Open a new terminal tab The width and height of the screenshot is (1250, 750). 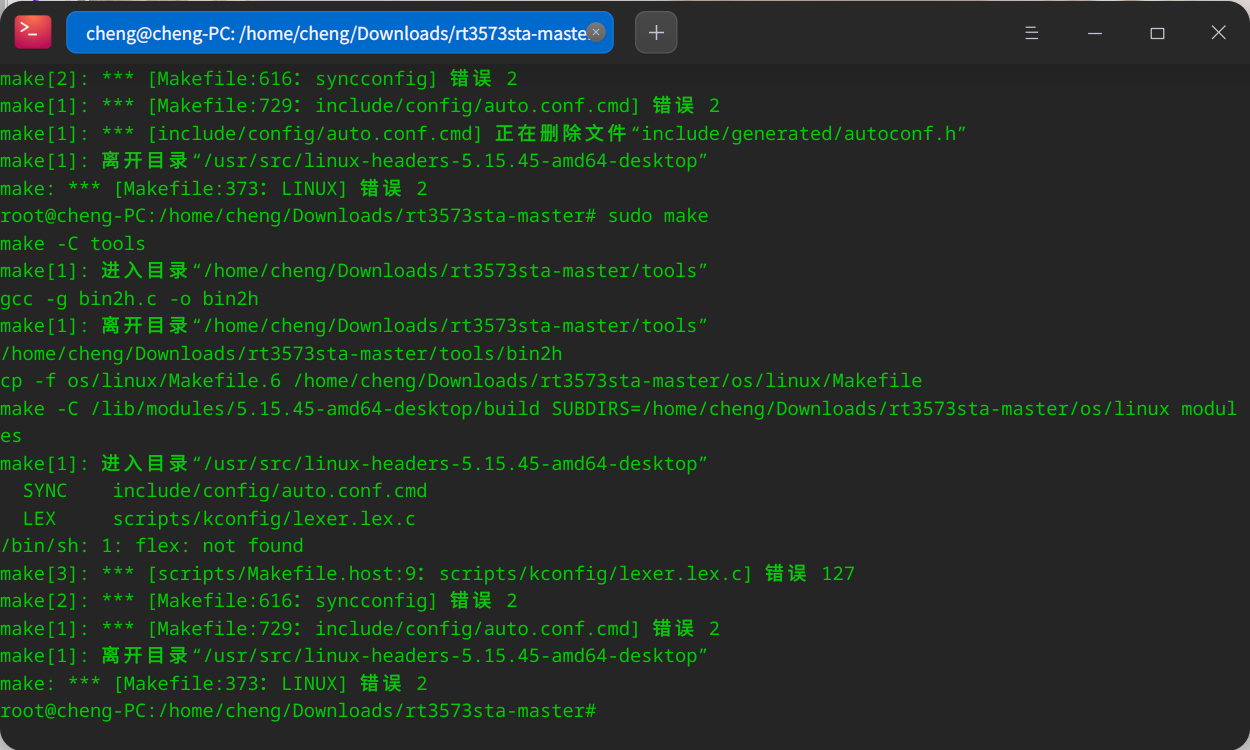[656, 33]
